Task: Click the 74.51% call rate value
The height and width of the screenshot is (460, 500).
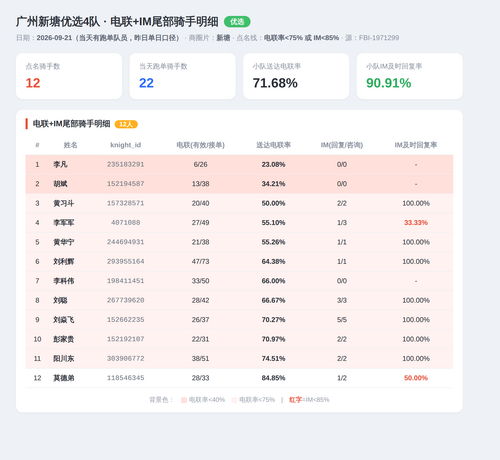Action: [x=273, y=359]
